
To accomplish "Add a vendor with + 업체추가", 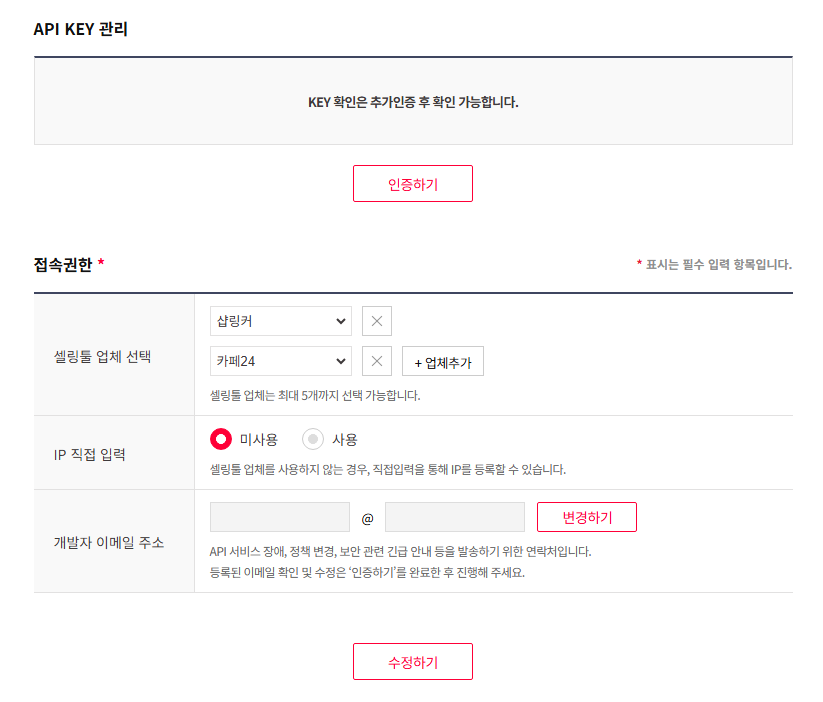I will point(442,362).
